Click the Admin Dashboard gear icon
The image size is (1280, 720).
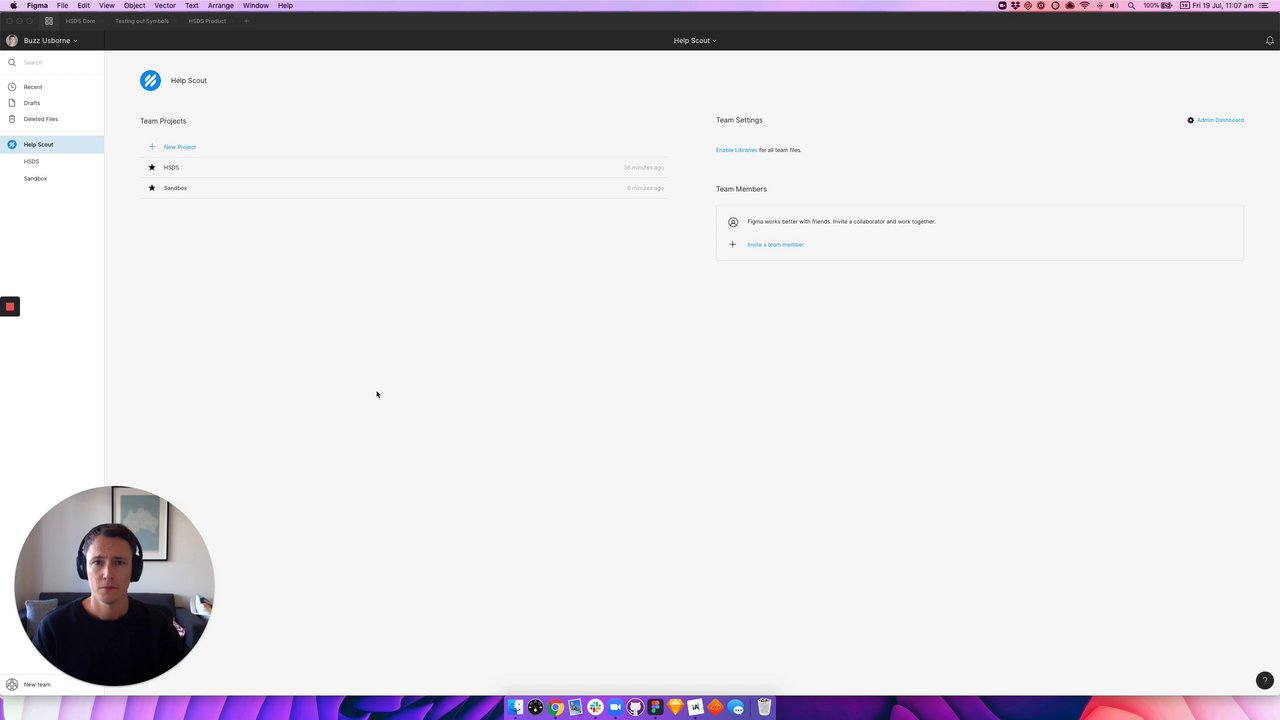pyautogui.click(x=1190, y=120)
